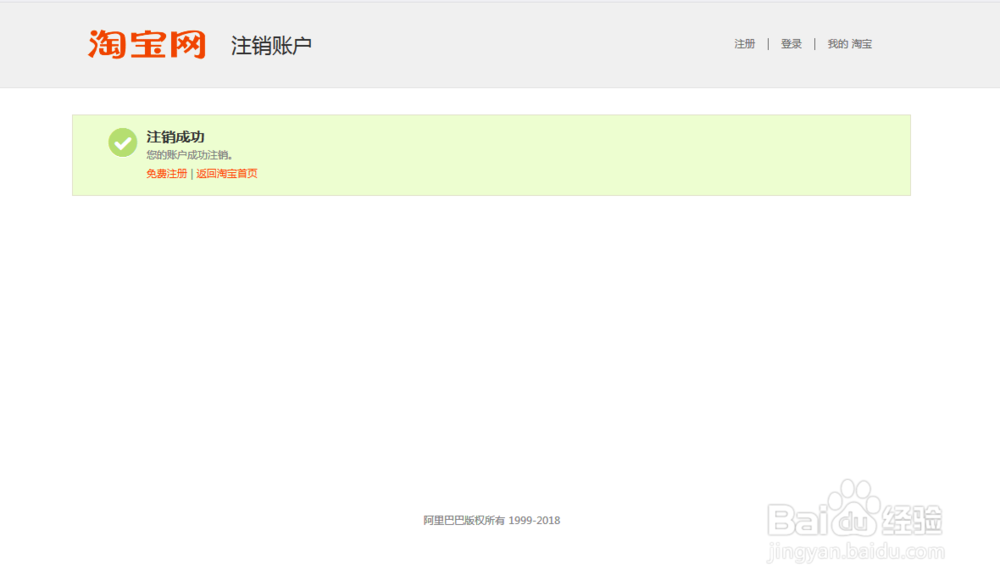Image resolution: width=1000 pixels, height=586 pixels.
Task: Open the 登录 login link
Action: (790, 43)
